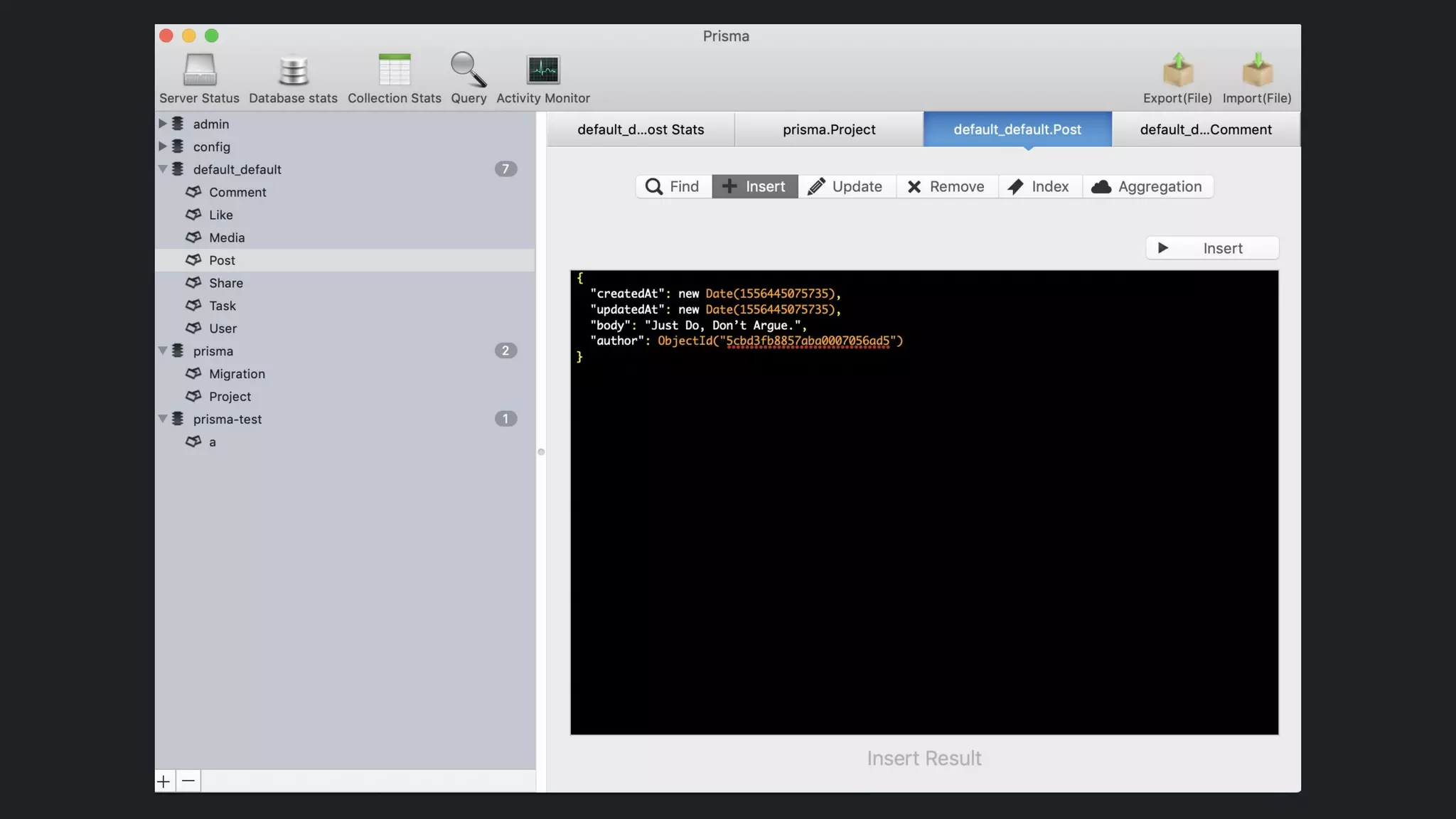This screenshot has height=819, width=1456.
Task: Expand the admin database node
Action: (x=163, y=124)
